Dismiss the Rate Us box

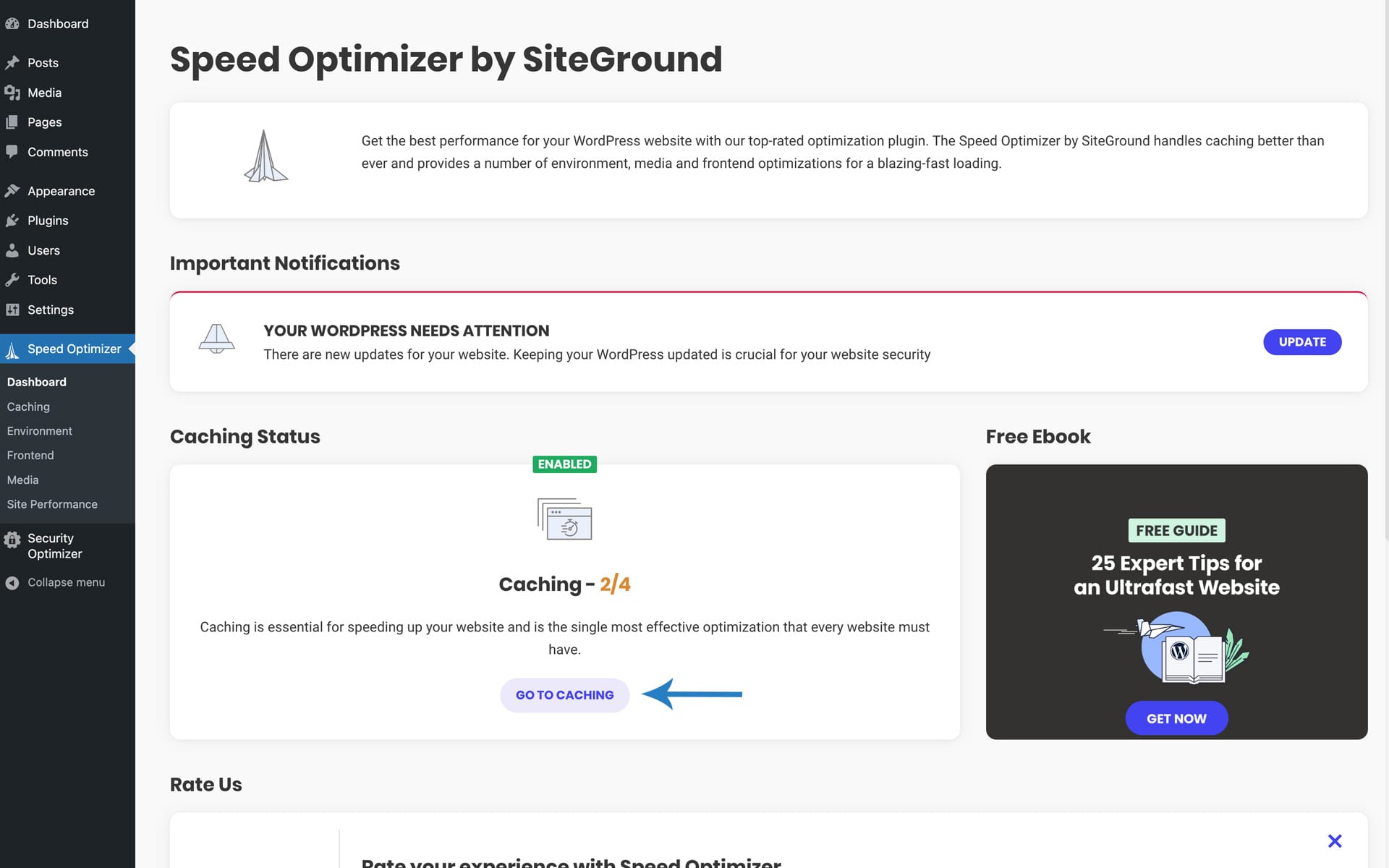[x=1335, y=841]
